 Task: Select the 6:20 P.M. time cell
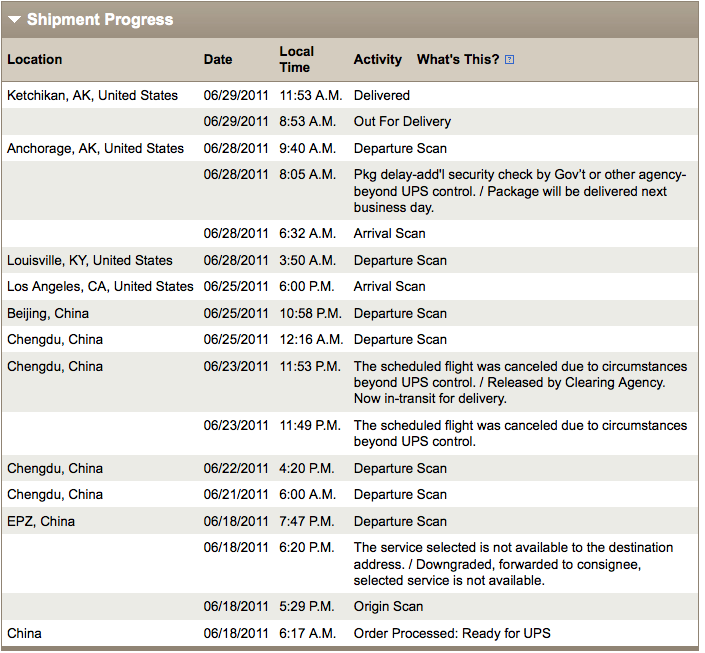coord(307,548)
